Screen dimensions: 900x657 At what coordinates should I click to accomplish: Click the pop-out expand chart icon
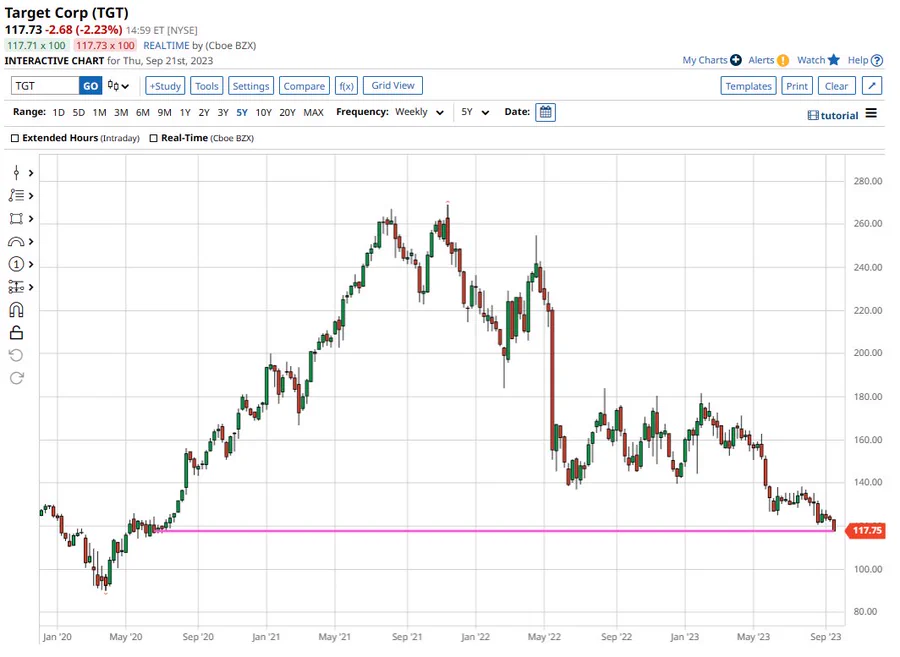872,86
